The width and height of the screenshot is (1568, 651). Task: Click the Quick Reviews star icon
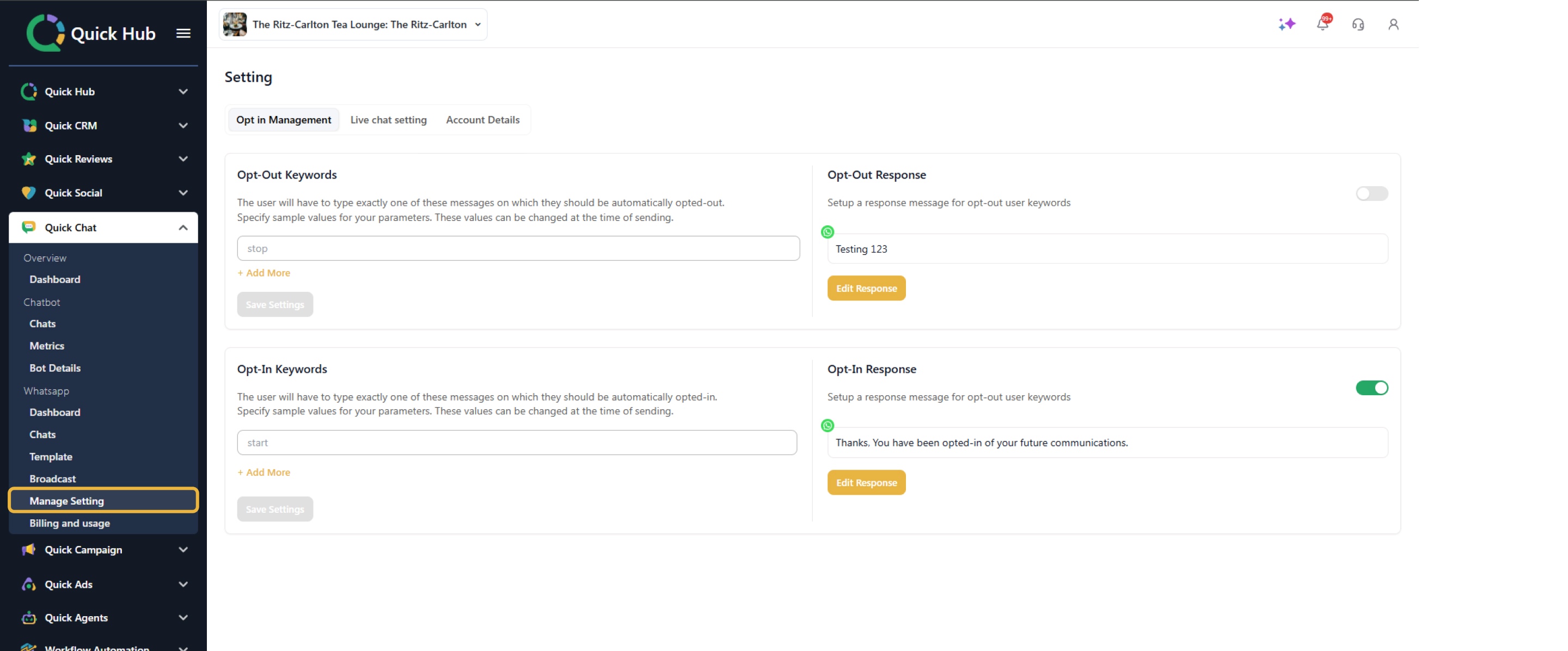click(29, 159)
